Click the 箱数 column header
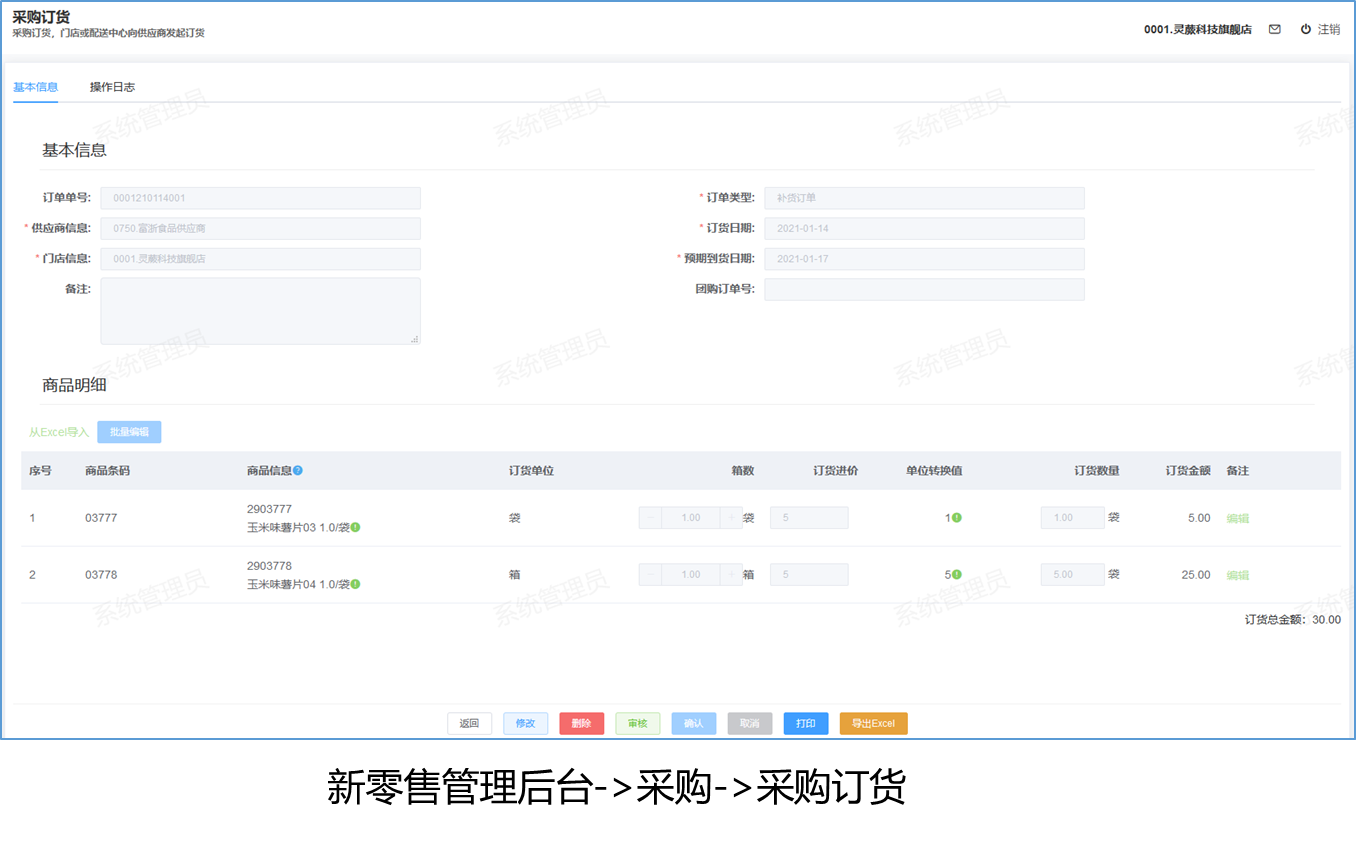Viewport: 1356px width, 862px height. click(743, 471)
